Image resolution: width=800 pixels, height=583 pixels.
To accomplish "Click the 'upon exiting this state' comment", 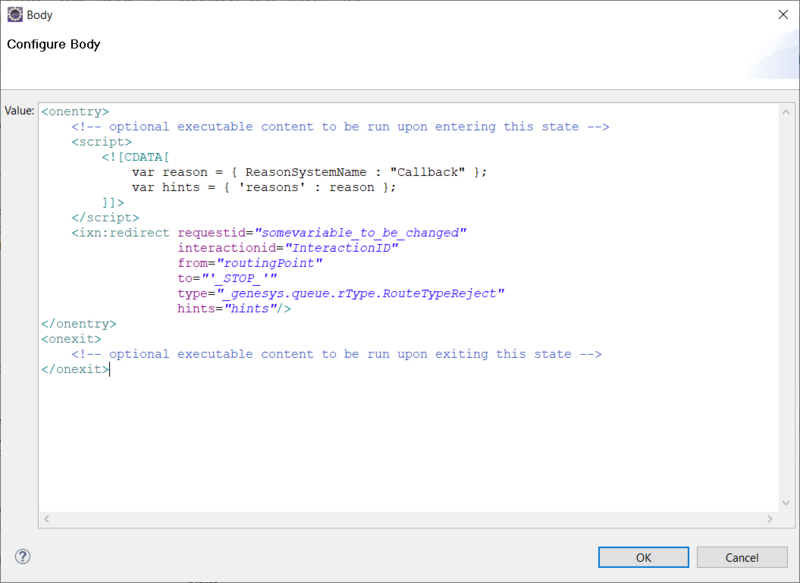I will [337, 354].
